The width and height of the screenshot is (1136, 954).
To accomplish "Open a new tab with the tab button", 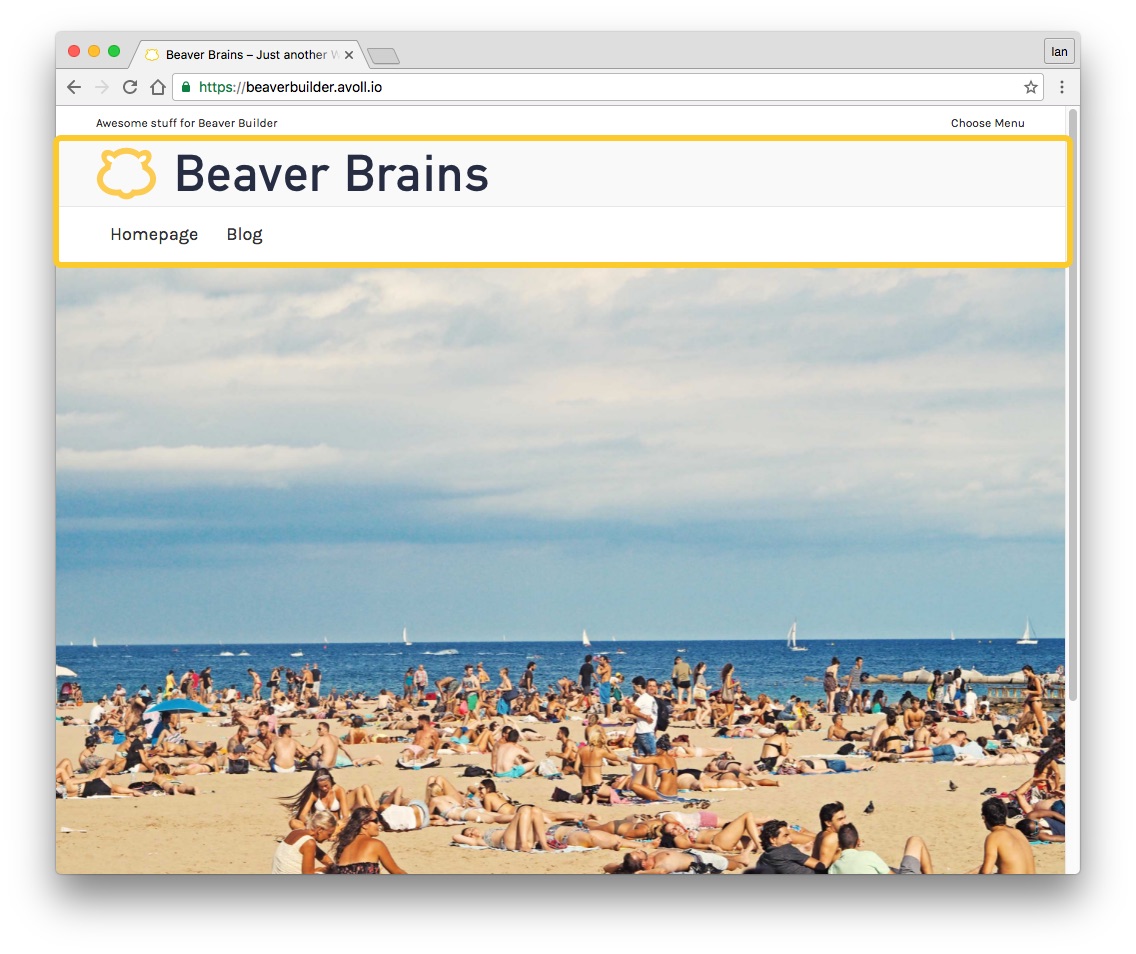I will 383,56.
